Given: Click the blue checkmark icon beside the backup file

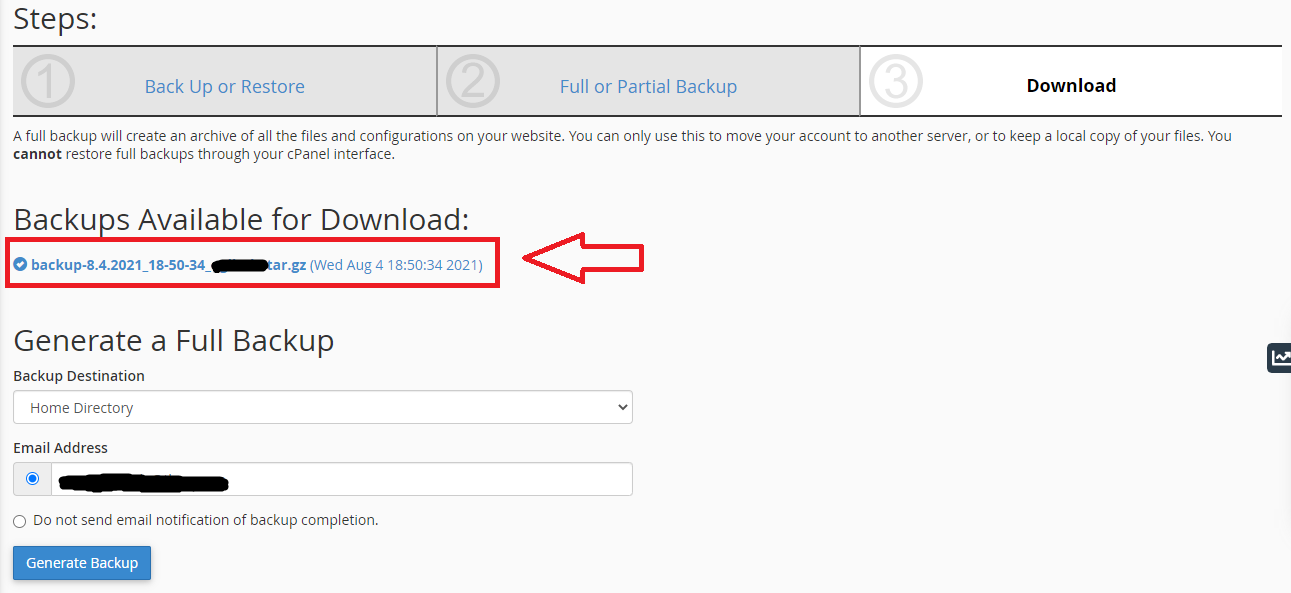Looking at the screenshot, I should [x=21, y=265].
